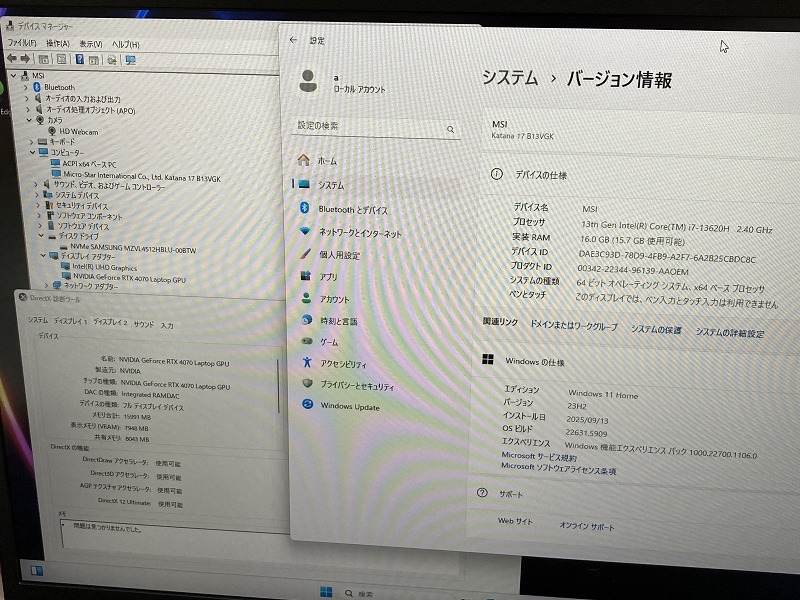
Task: Open ファイル(F) menu in Device Manager
Action: (x=22, y=43)
